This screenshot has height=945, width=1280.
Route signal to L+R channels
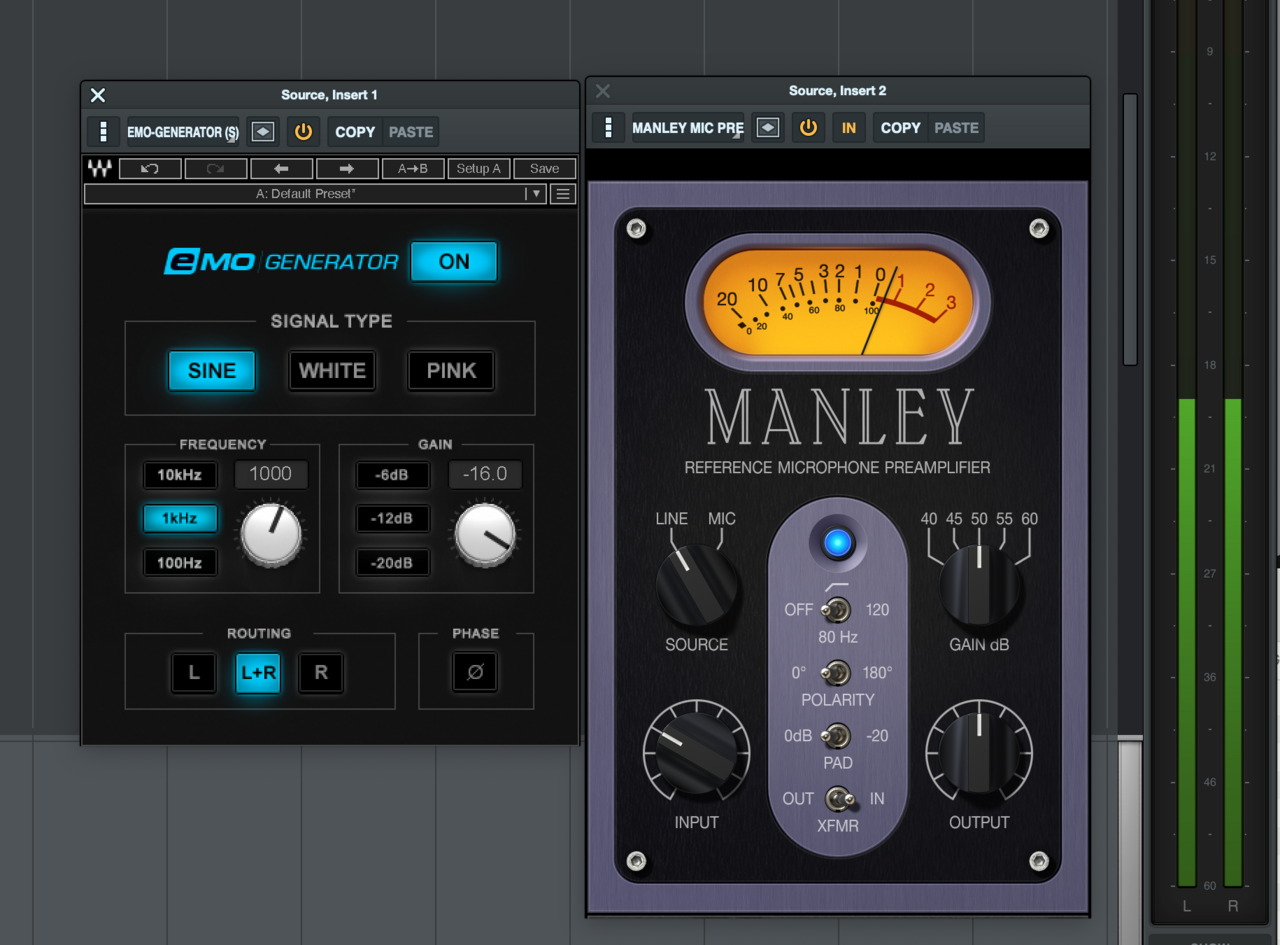click(x=257, y=673)
